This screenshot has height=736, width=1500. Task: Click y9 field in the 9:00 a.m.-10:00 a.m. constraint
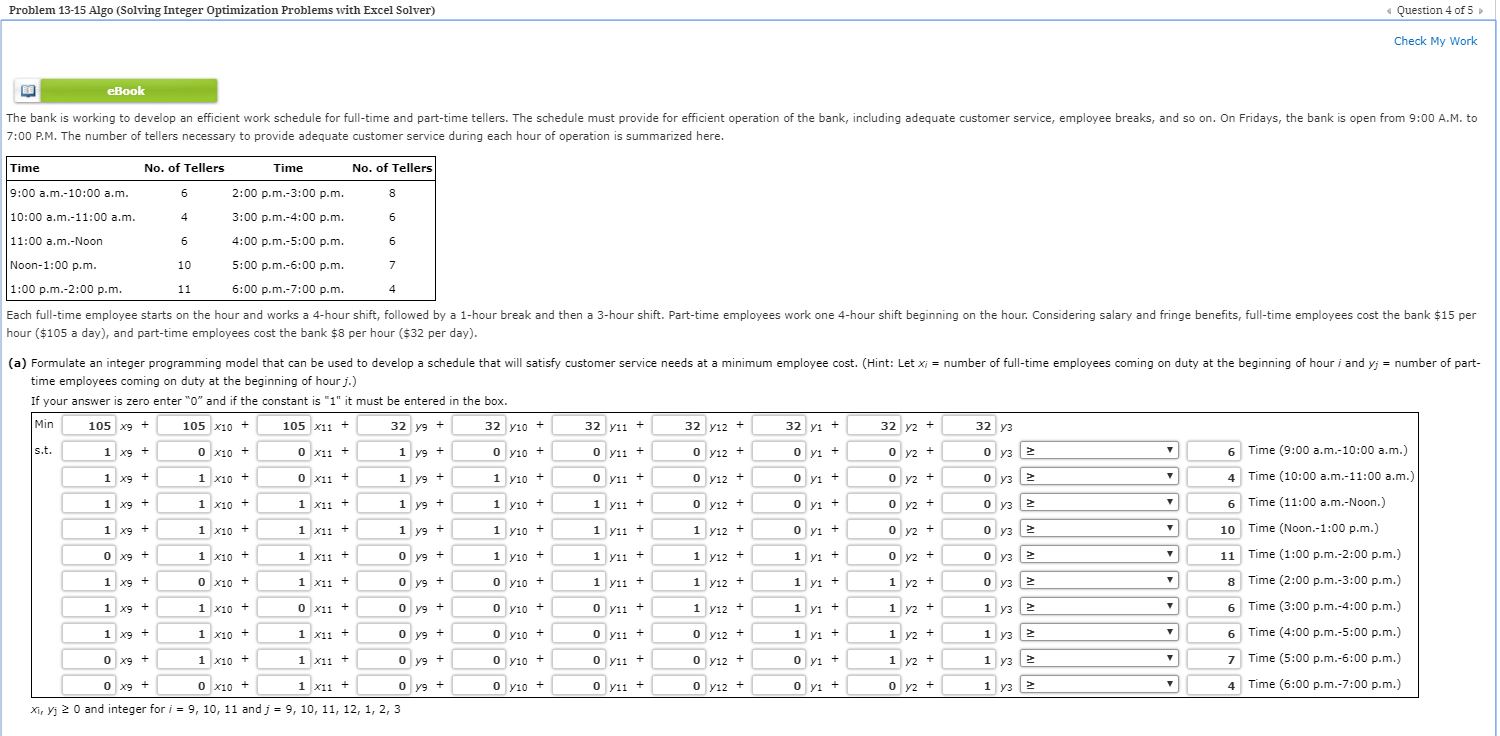tap(384, 451)
